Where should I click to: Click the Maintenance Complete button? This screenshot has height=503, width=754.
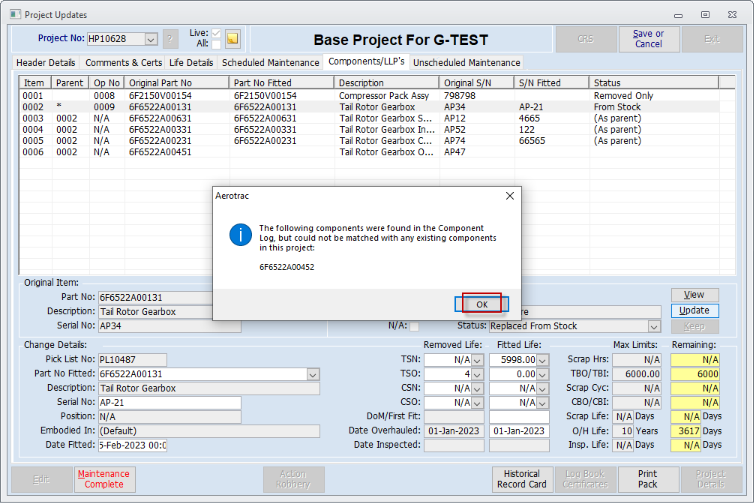click(104, 479)
